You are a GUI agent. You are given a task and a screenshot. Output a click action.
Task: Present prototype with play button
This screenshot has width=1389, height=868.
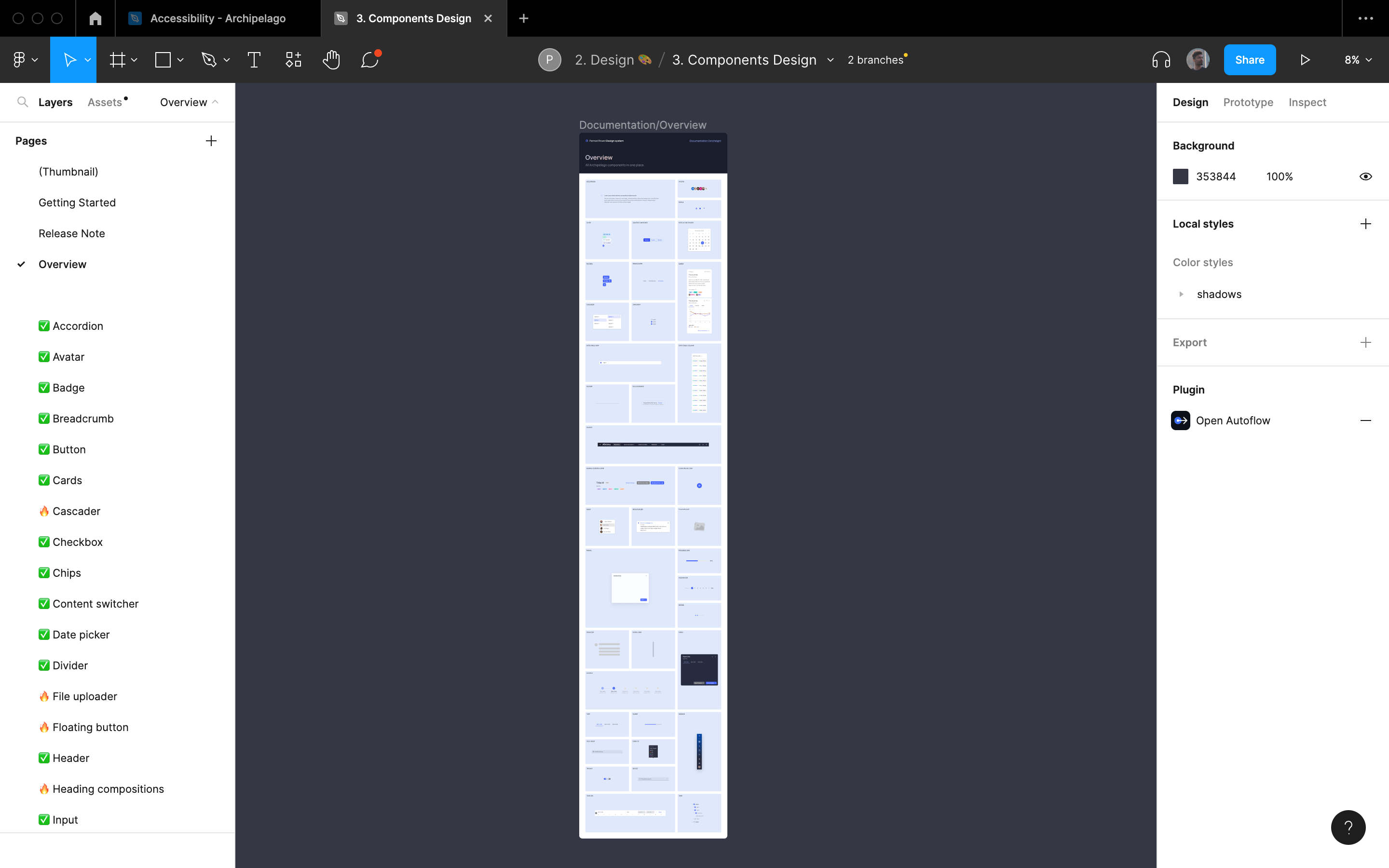(x=1305, y=60)
